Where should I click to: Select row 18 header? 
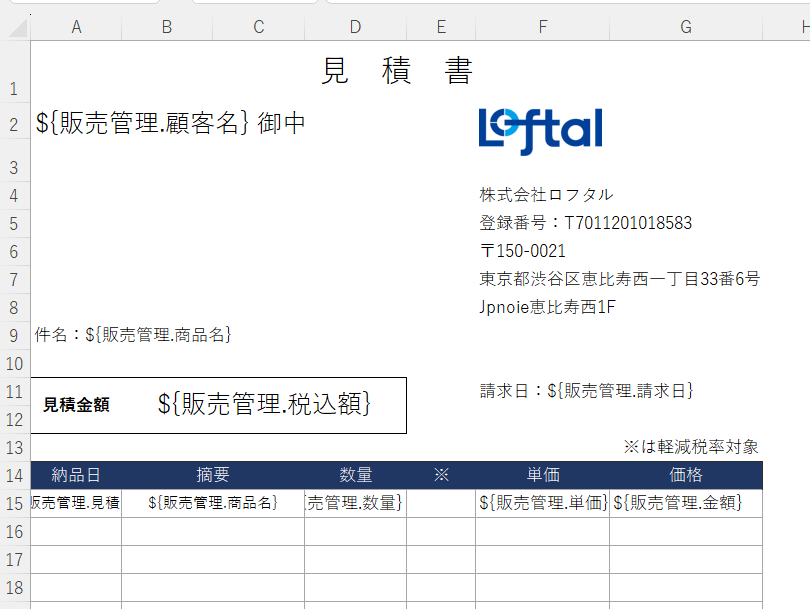[14, 587]
